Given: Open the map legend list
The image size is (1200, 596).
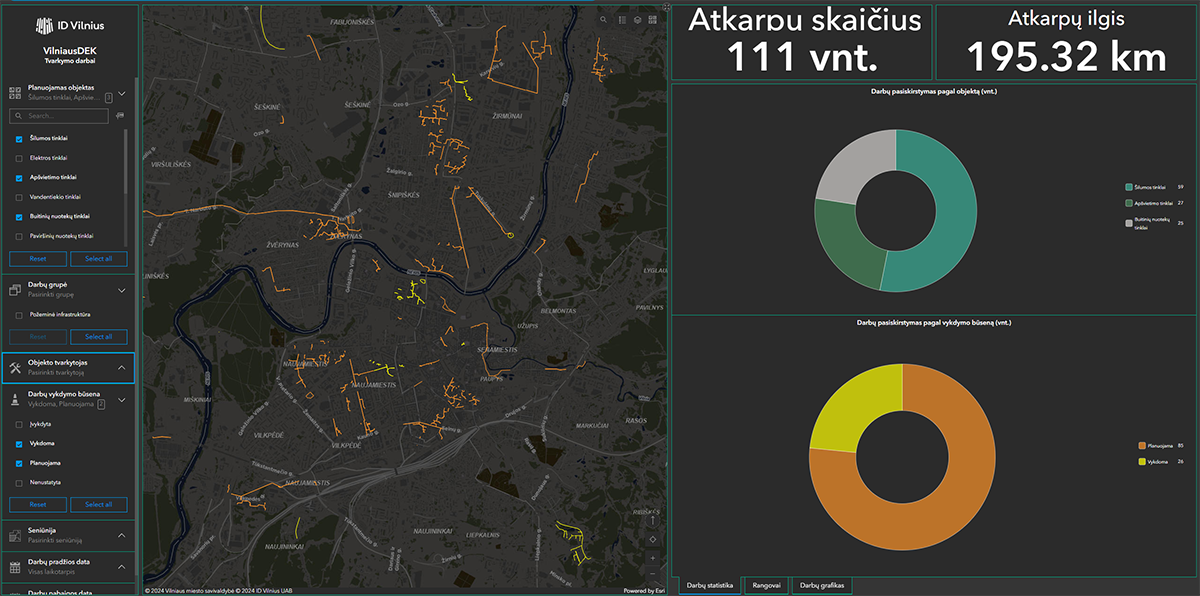Looking at the screenshot, I should (621, 19).
